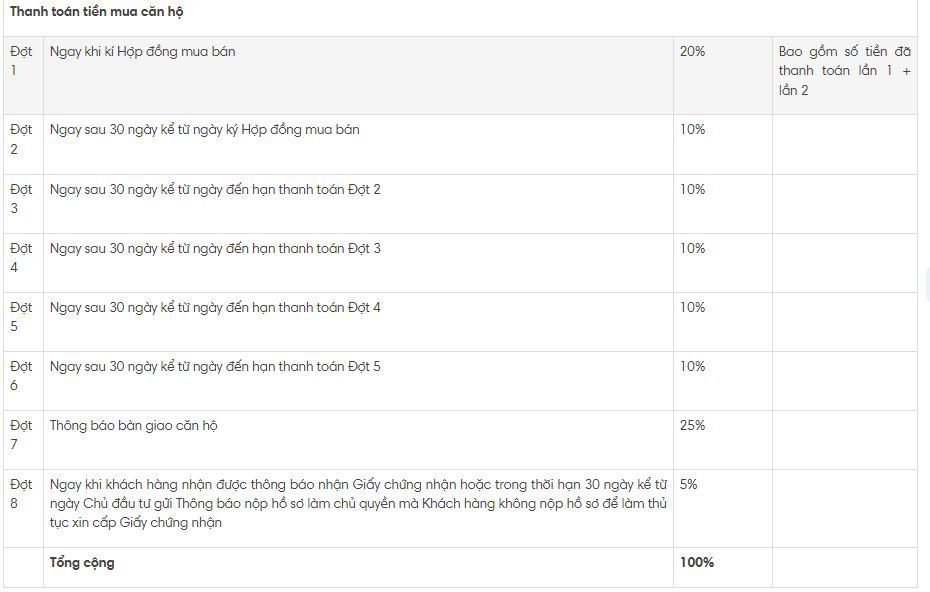This screenshot has width=930, height=592.
Task: Click 'Ngay khi kí Hợp đồng mua bán' cell
Action: [x=142, y=52]
